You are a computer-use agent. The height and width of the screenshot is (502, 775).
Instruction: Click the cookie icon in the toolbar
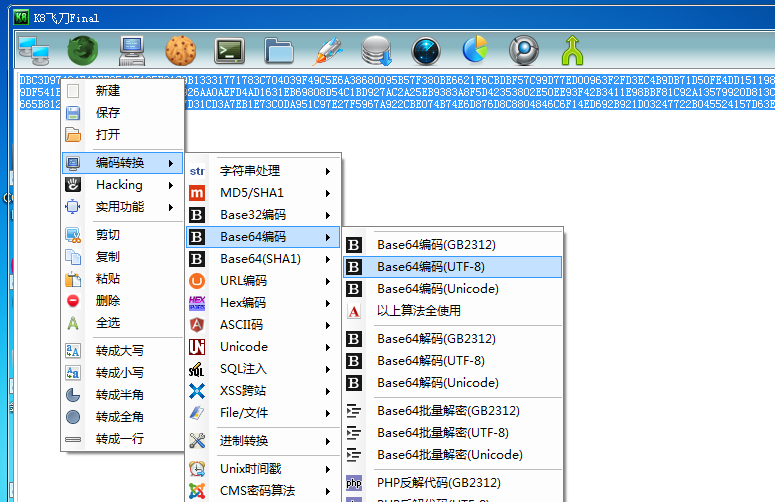tap(181, 48)
